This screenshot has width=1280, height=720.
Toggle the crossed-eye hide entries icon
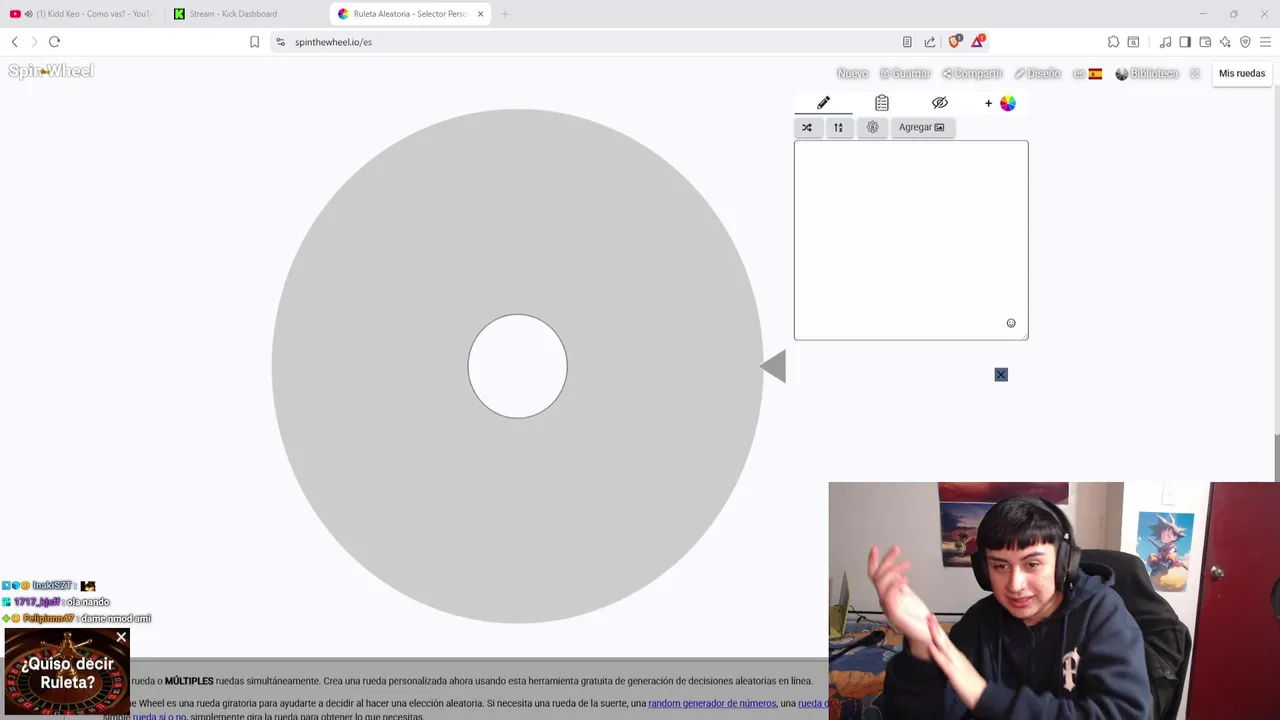click(939, 103)
